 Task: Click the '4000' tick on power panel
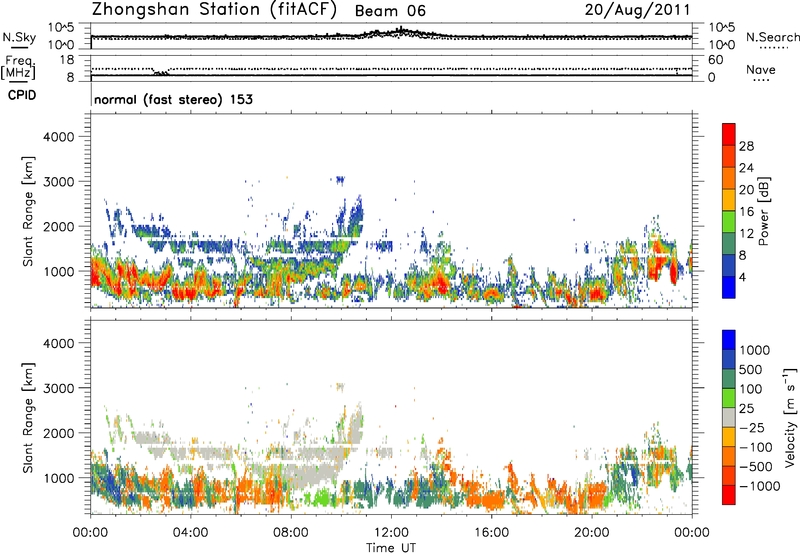click(59, 137)
